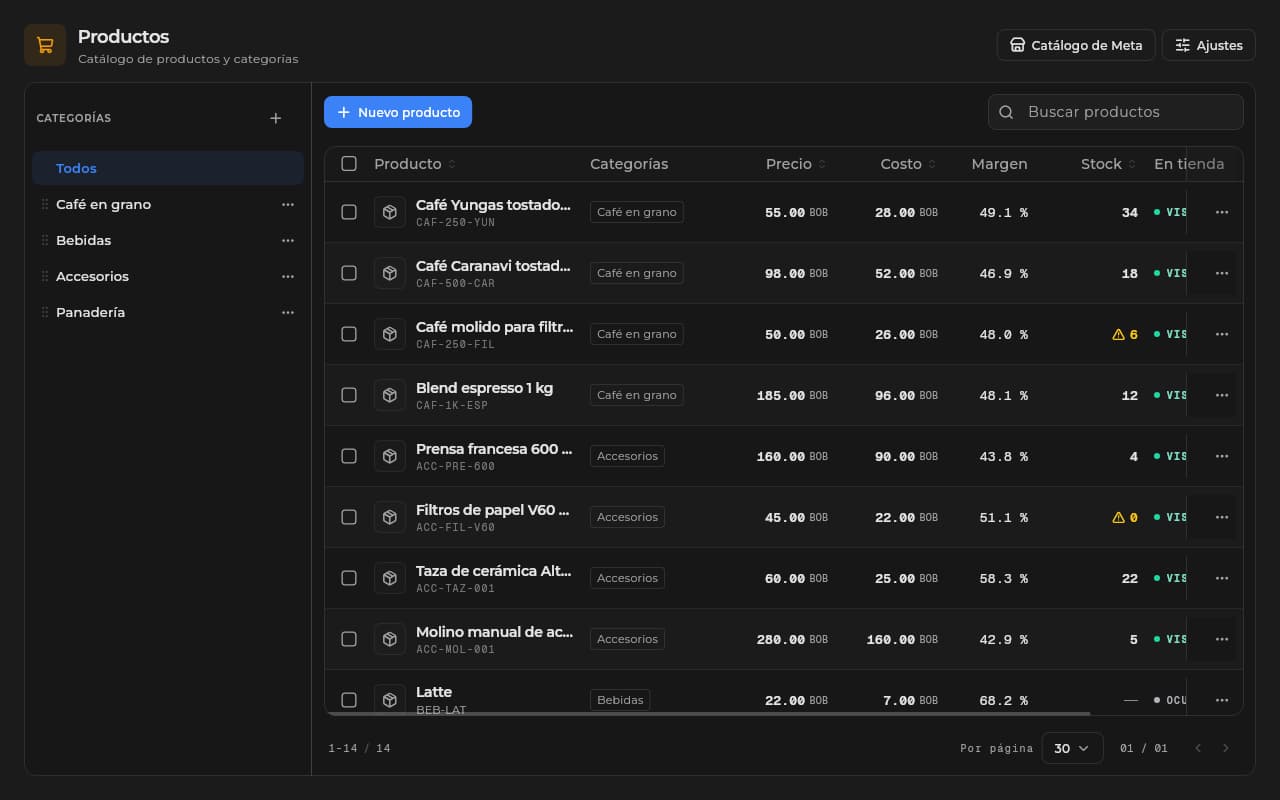This screenshot has height=800, width=1280.
Task: Click the shopping cart Productos icon
Action: 45,45
